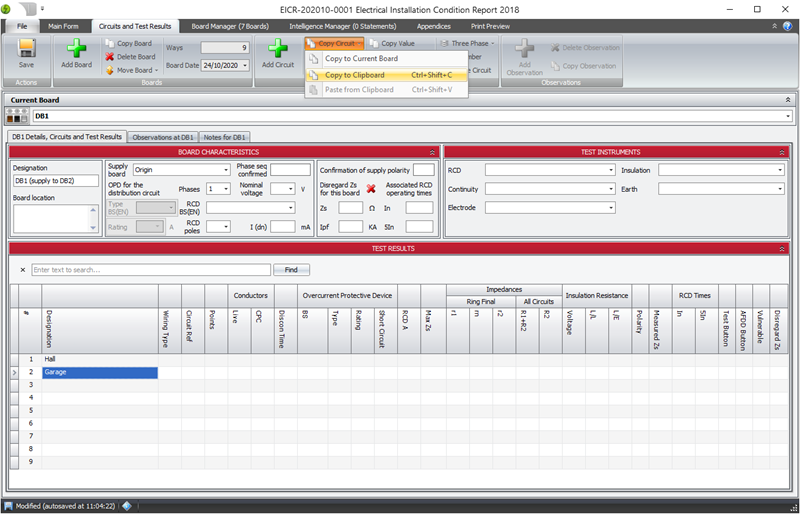Click the X to clear the search box
The image size is (800, 514).
coord(22,270)
